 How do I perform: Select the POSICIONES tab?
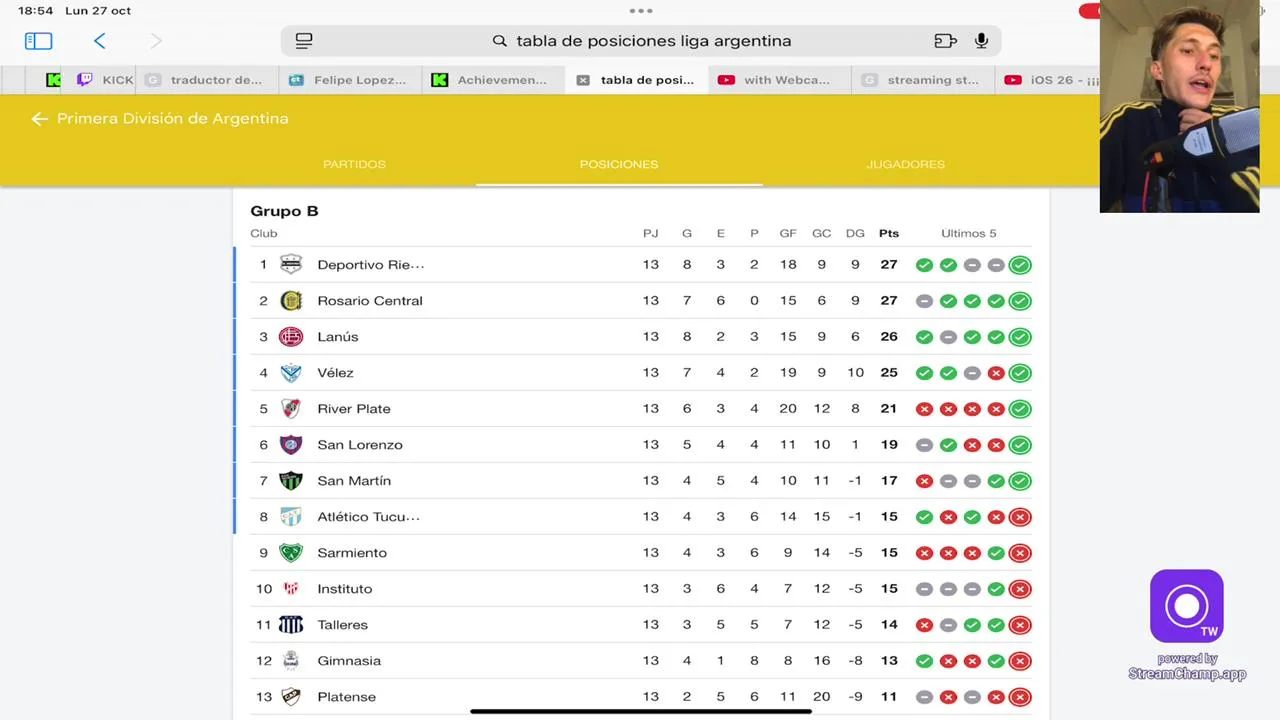point(619,164)
